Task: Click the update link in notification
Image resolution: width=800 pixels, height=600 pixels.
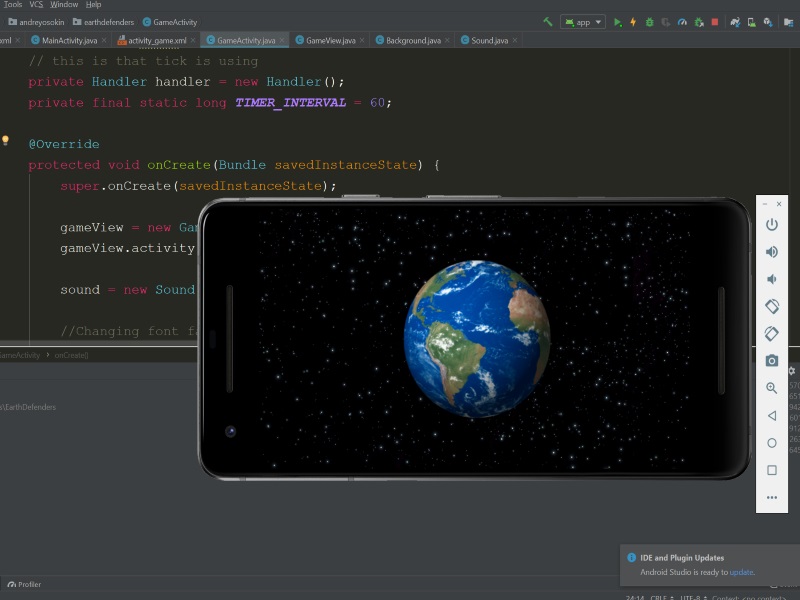Action: (741, 572)
